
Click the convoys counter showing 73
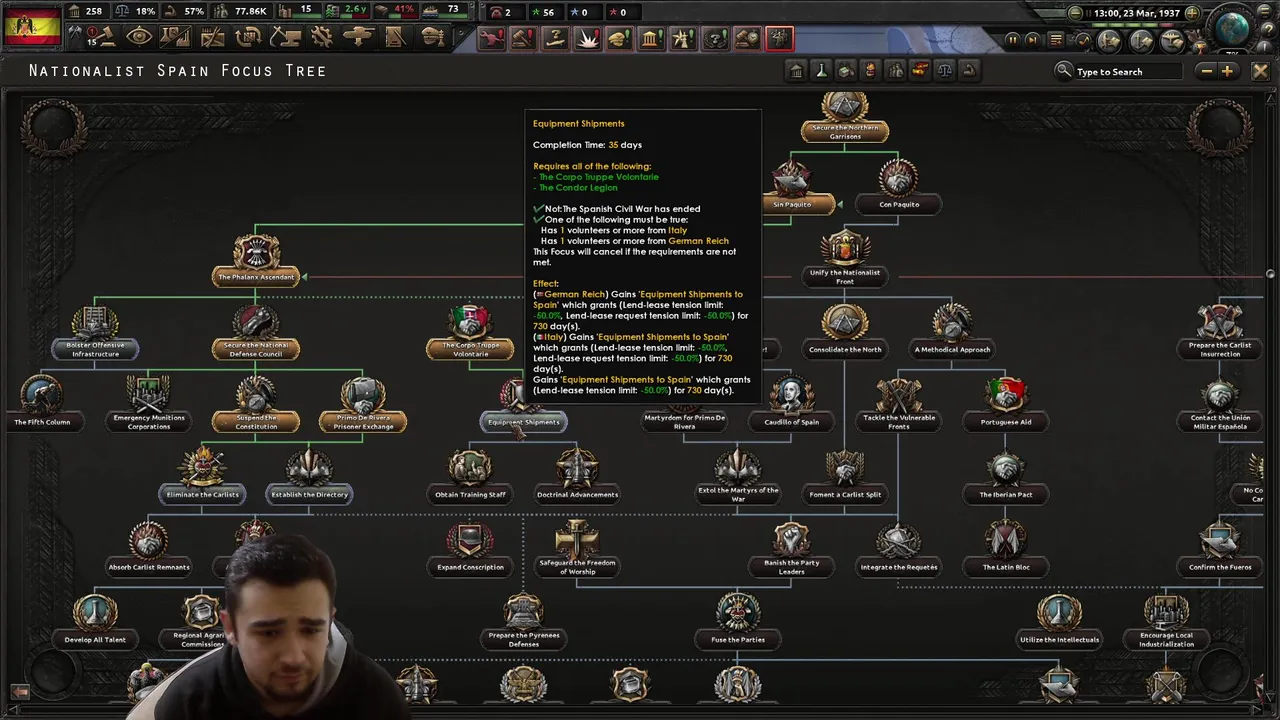pos(444,10)
